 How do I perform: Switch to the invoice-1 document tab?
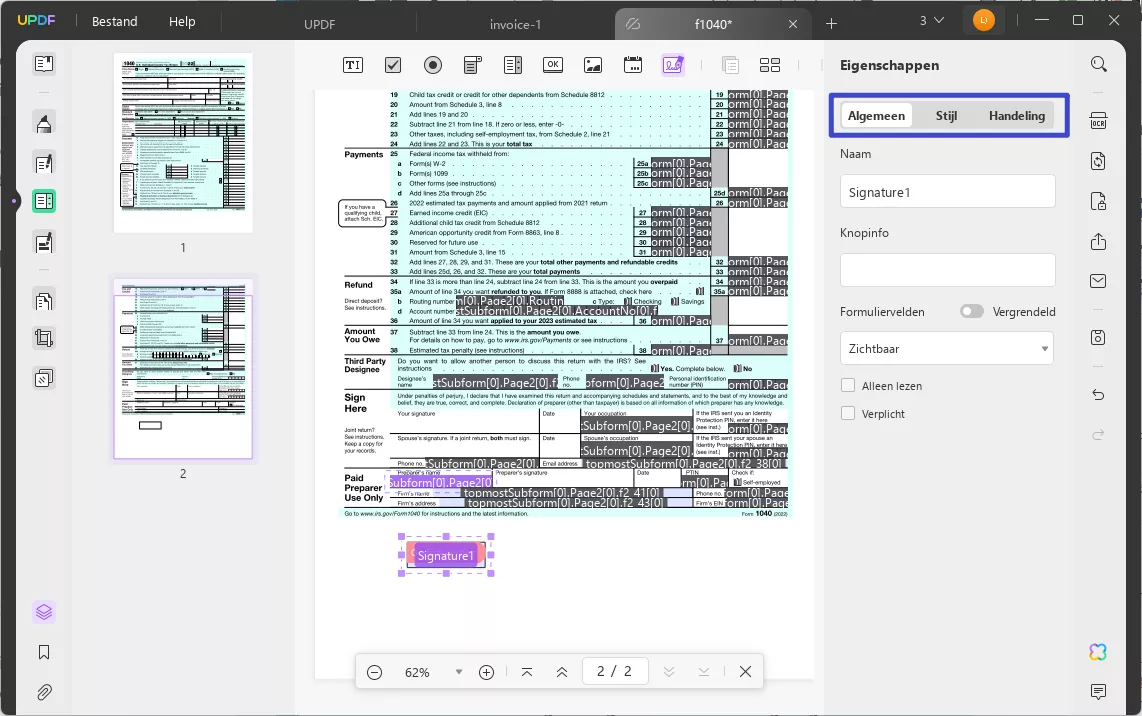(x=515, y=24)
